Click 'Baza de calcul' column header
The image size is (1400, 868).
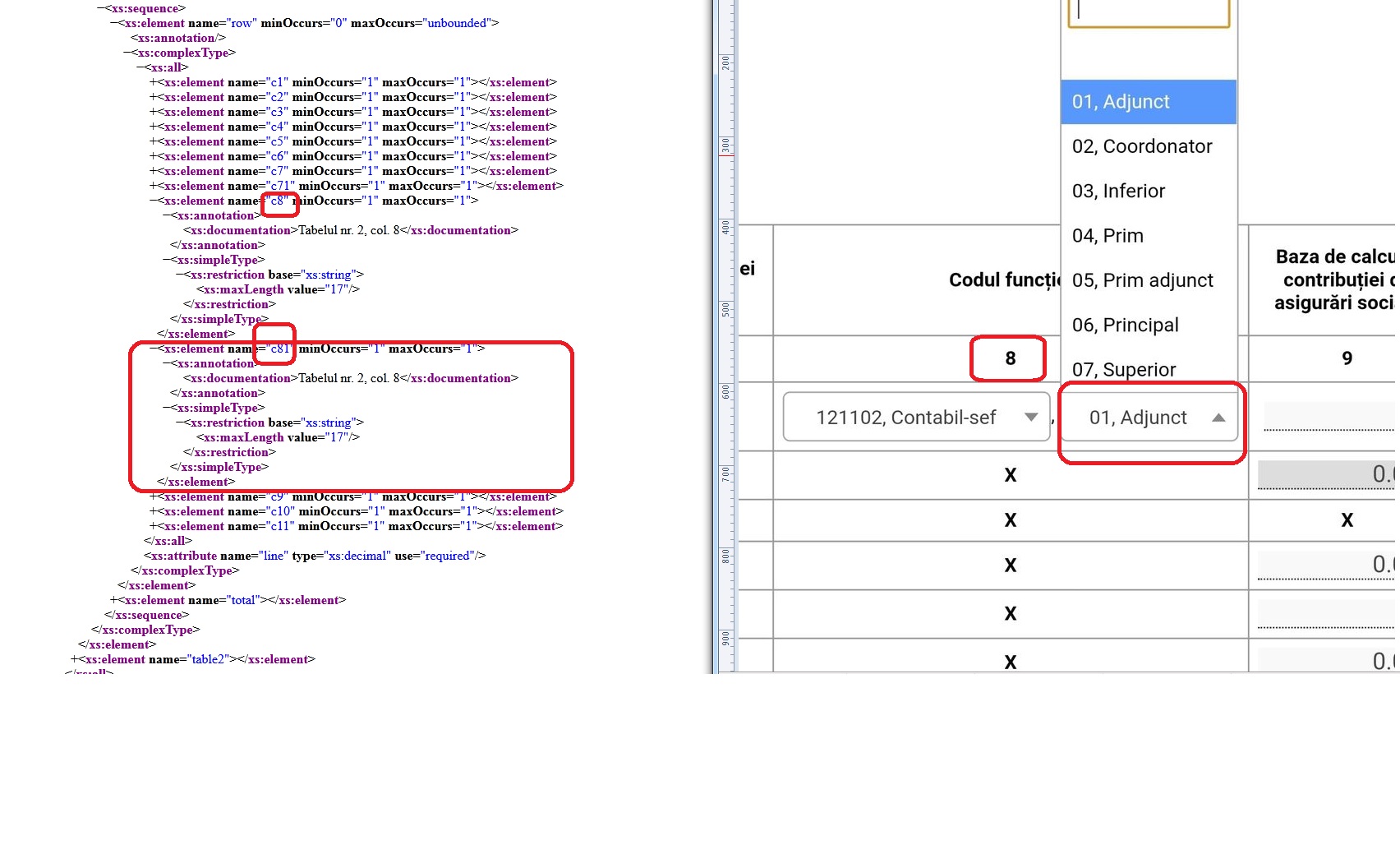(1335, 280)
